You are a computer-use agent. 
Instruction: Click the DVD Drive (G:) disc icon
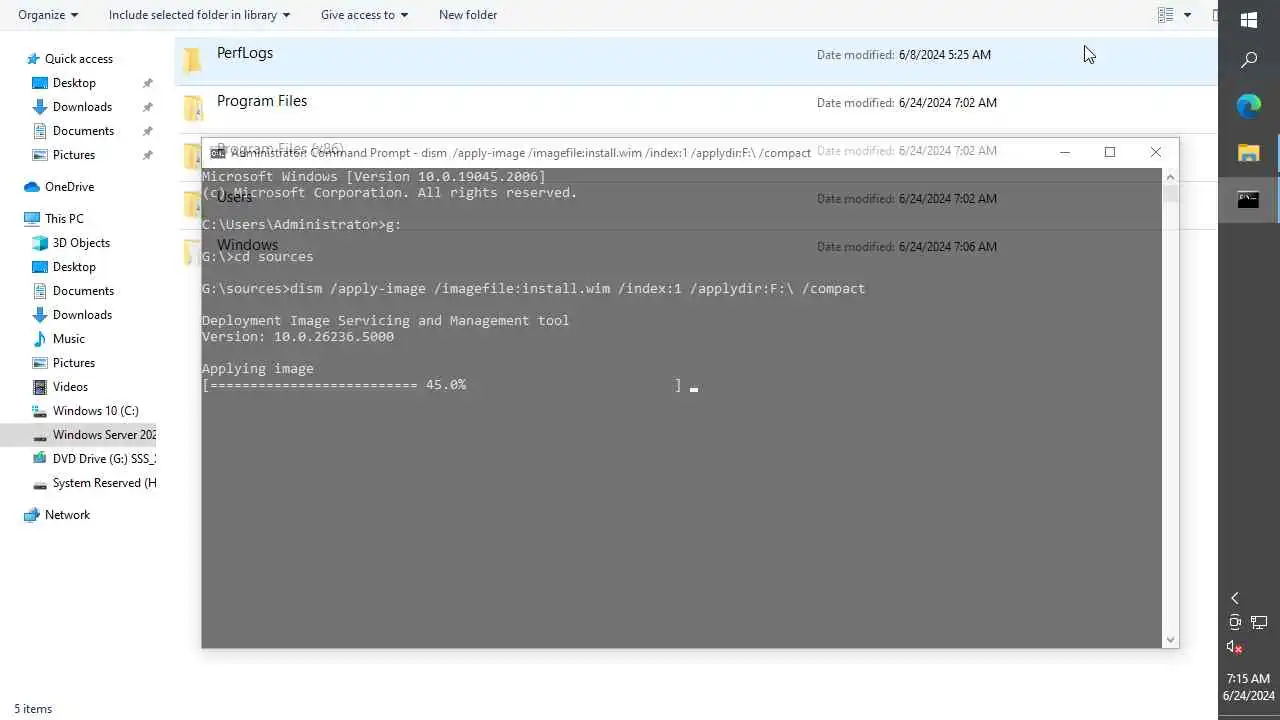tap(40, 459)
